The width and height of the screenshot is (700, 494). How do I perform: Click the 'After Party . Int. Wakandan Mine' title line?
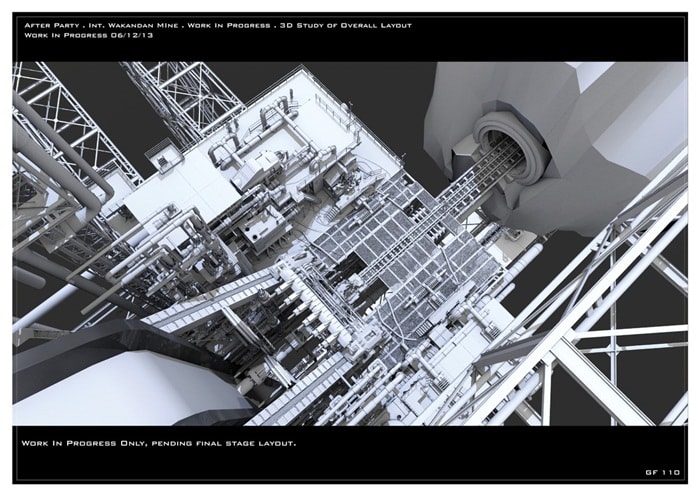[218, 25]
